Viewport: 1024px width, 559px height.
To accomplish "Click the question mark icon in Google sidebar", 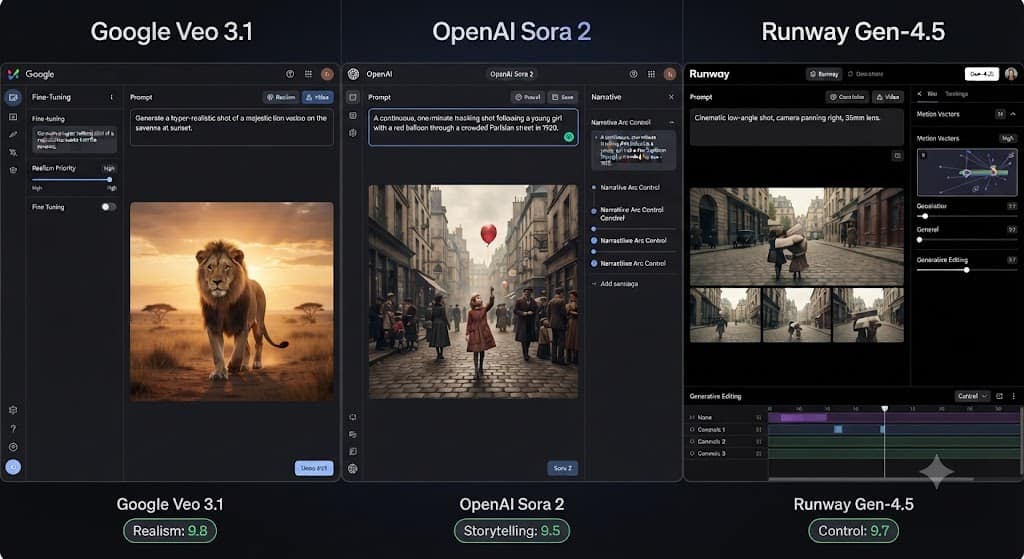I will point(13,428).
